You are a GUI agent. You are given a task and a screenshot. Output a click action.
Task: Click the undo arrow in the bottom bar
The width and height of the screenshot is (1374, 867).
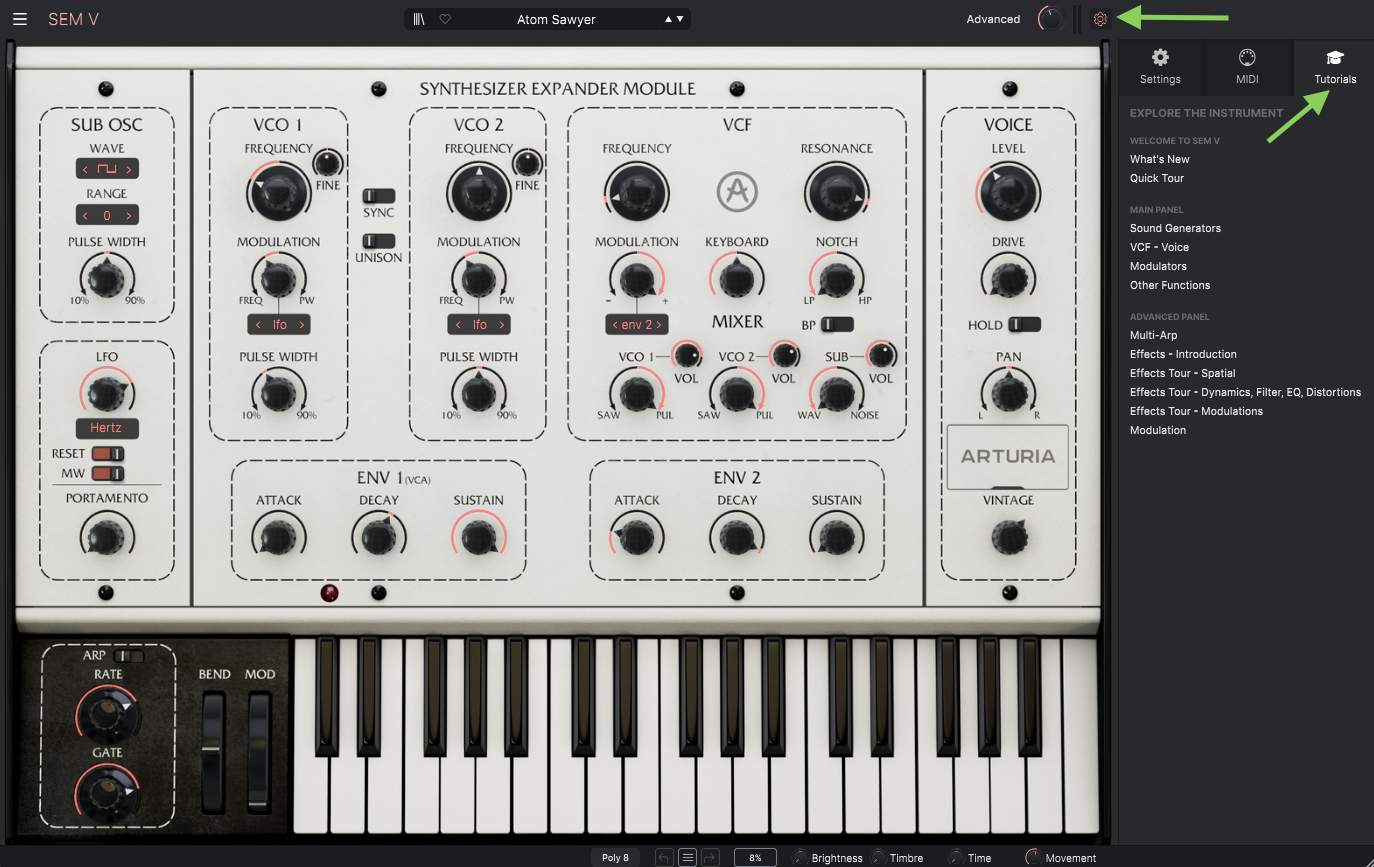[664, 857]
